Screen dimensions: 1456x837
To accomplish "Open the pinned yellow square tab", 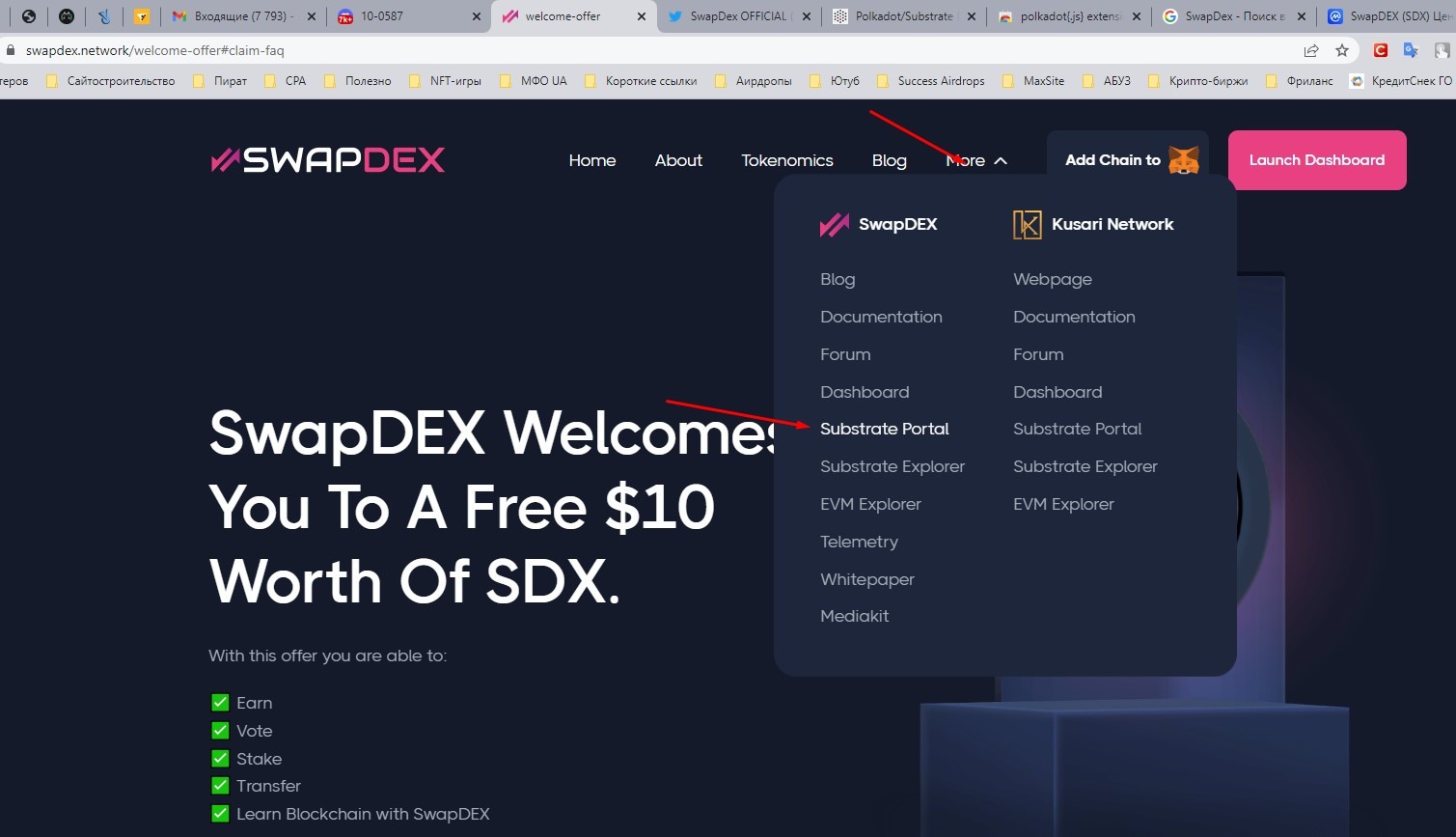I will (142, 16).
